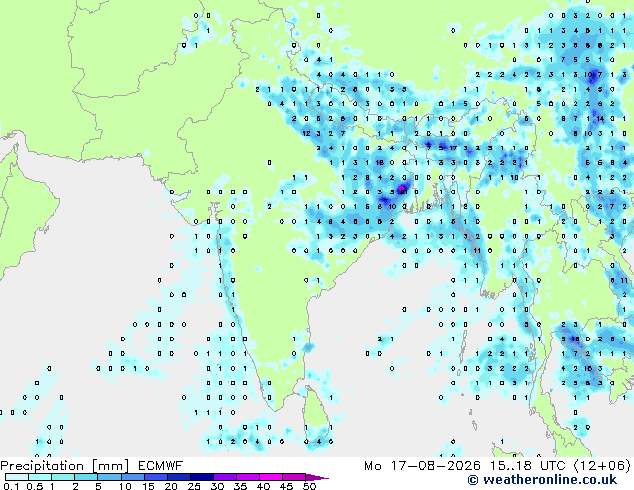Click the '(12+06)' forecast run text
The width and height of the screenshot is (634, 490).
(602, 466)
